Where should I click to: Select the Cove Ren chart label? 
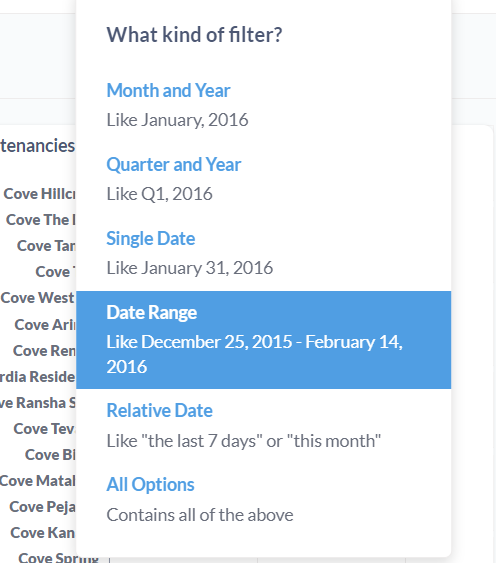[44, 351]
